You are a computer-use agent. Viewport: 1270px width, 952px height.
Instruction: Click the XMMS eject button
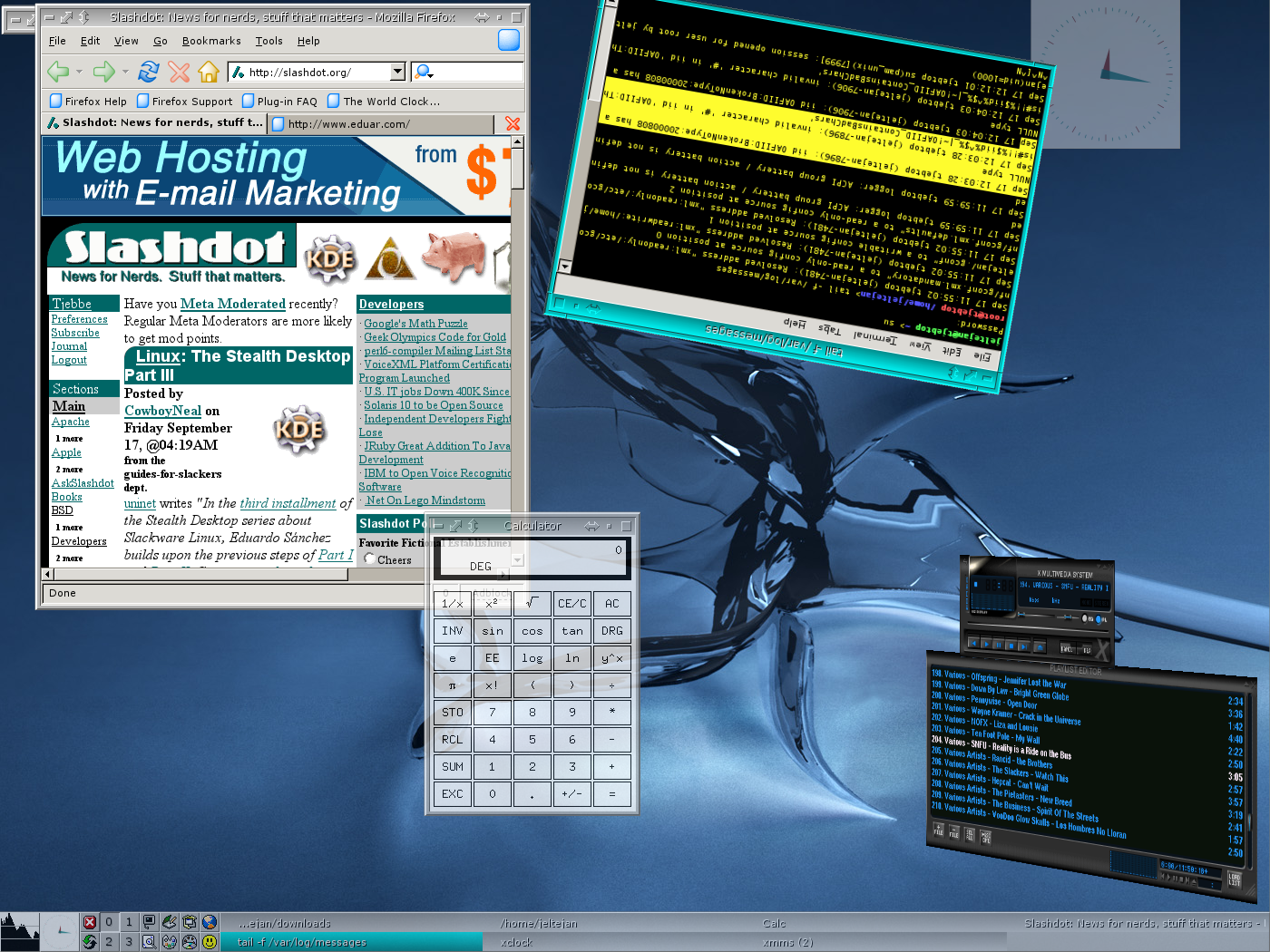(1040, 647)
